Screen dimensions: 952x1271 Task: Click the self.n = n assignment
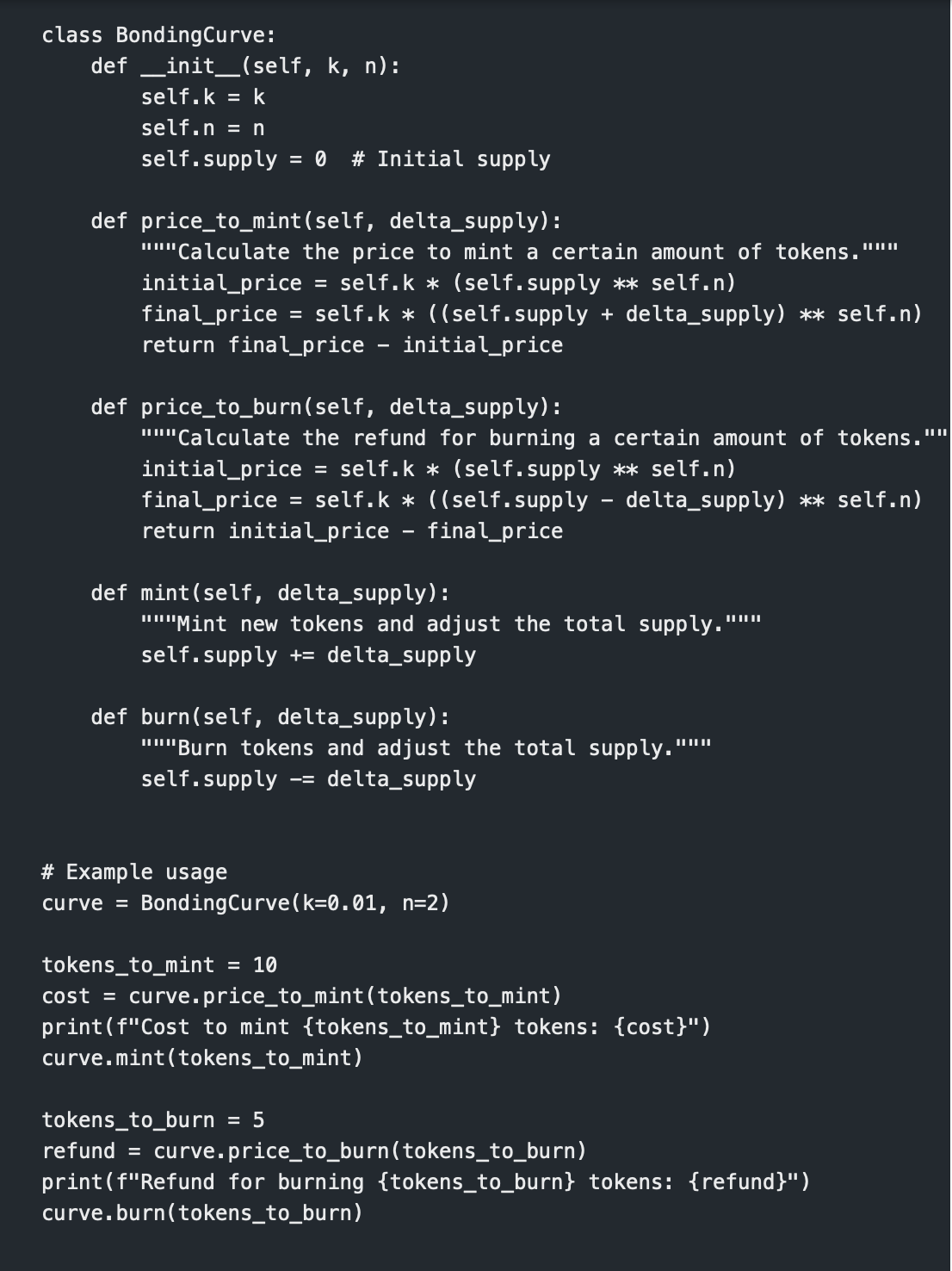(x=203, y=128)
